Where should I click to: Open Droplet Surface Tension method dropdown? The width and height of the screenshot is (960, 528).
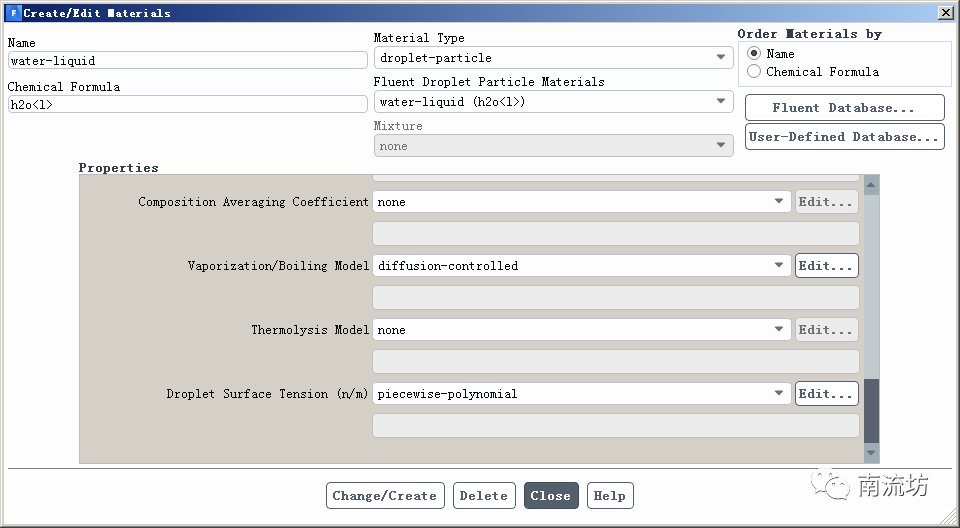(x=582, y=394)
